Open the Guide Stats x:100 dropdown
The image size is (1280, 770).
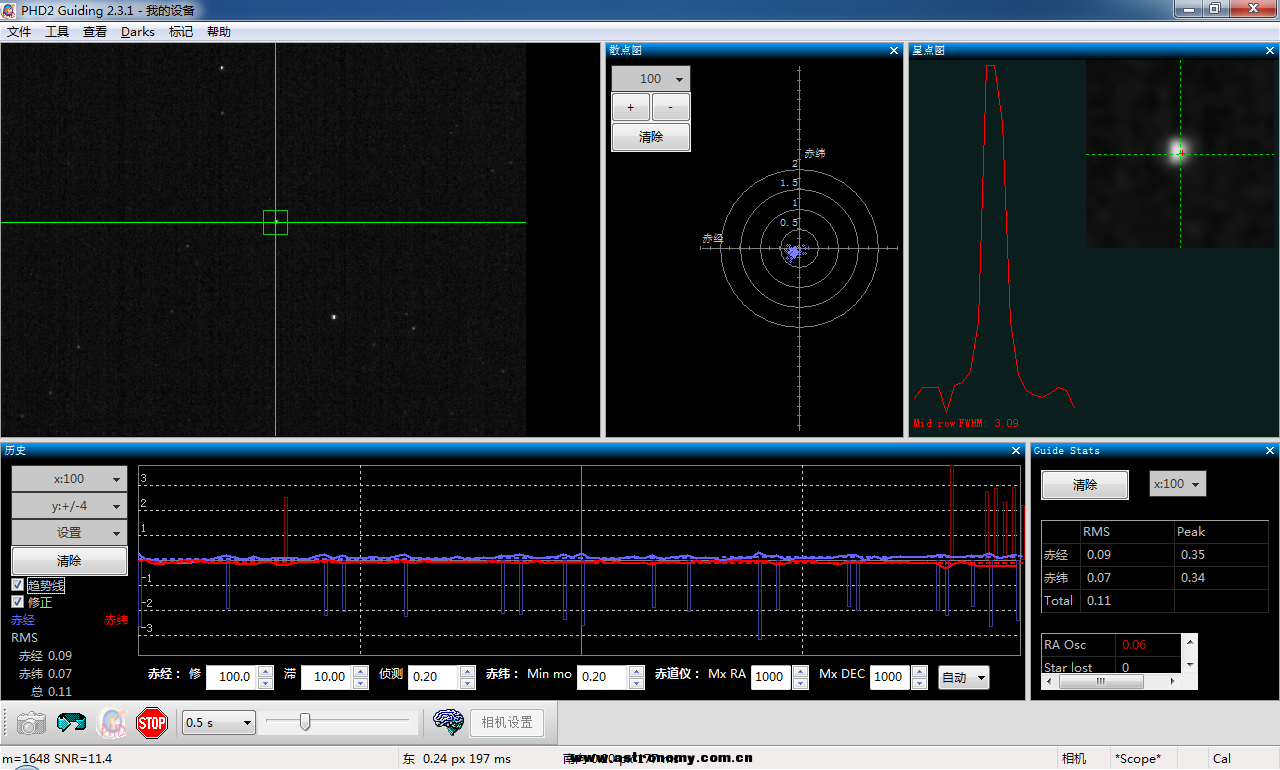(x=1178, y=484)
